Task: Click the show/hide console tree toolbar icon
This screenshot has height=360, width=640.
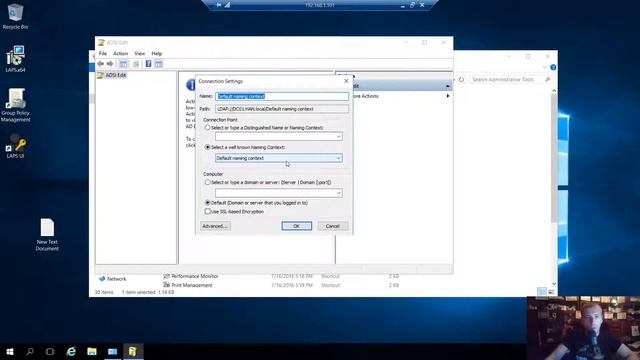Action: click(123, 64)
